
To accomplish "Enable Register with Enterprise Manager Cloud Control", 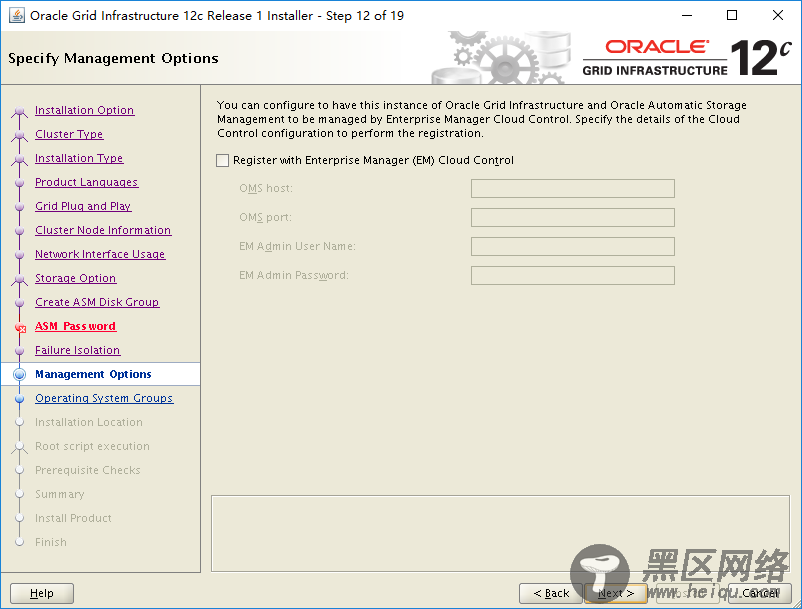I will (222, 161).
